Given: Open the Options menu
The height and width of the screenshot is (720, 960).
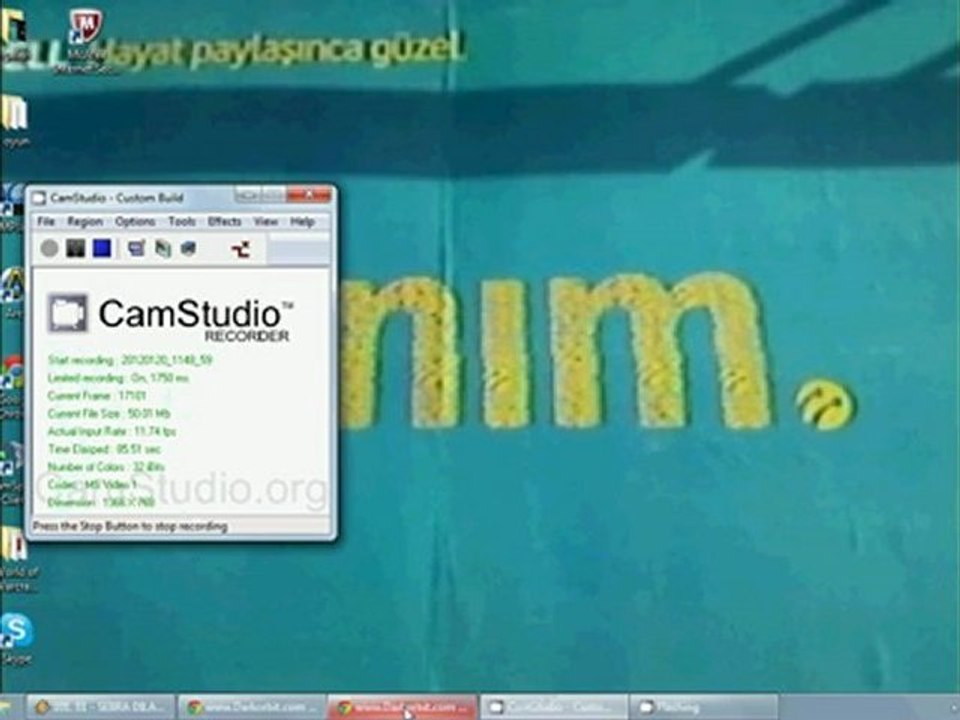Looking at the screenshot, I should click(135, 221).
